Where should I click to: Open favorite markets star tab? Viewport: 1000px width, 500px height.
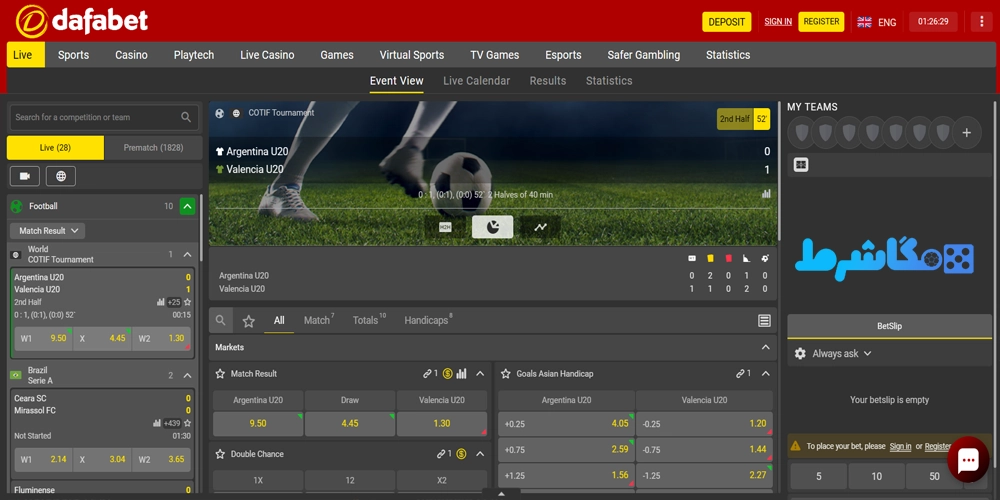(x=249, y=321)
